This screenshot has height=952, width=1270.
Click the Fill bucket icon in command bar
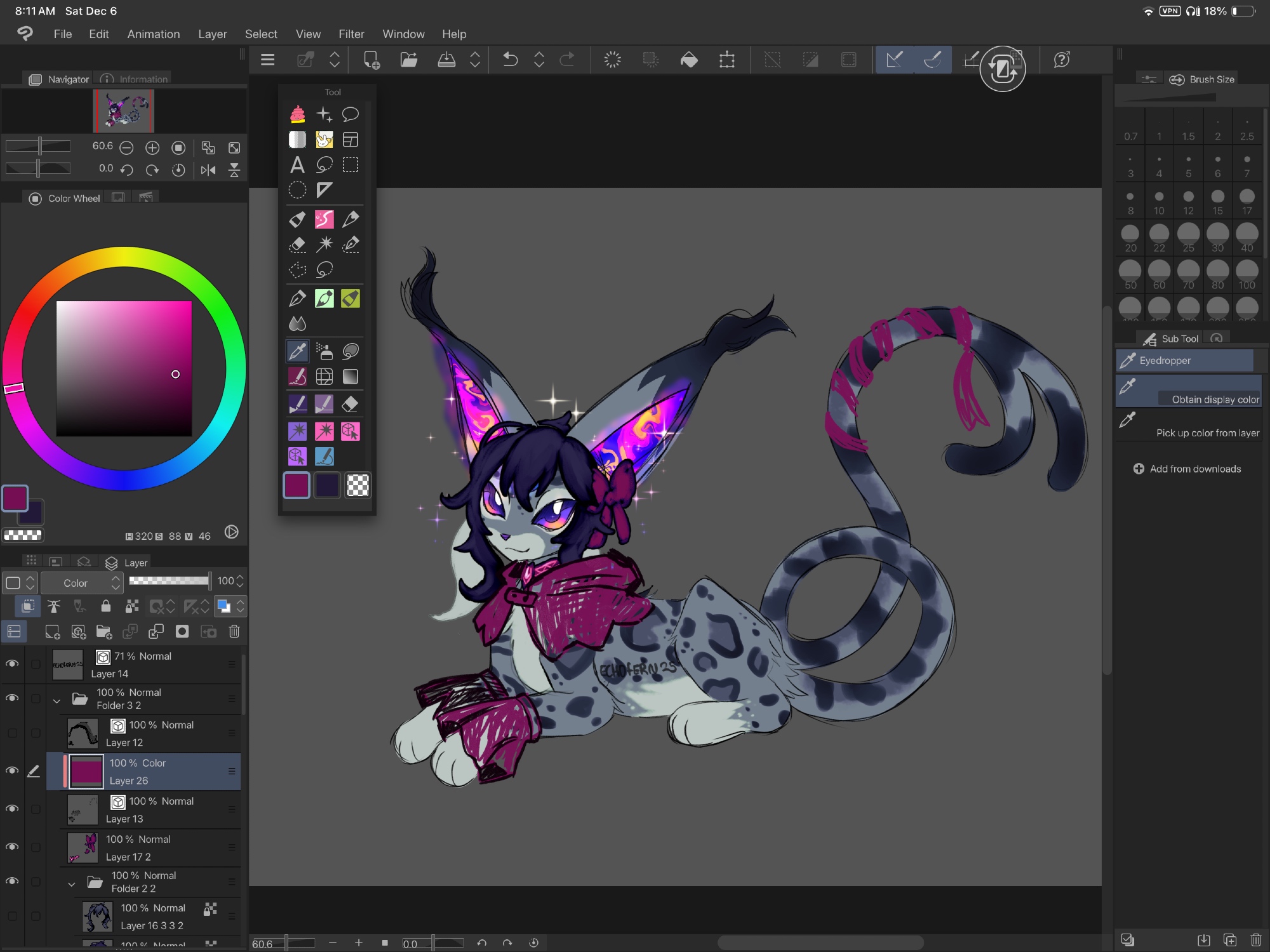pos(689,60)
